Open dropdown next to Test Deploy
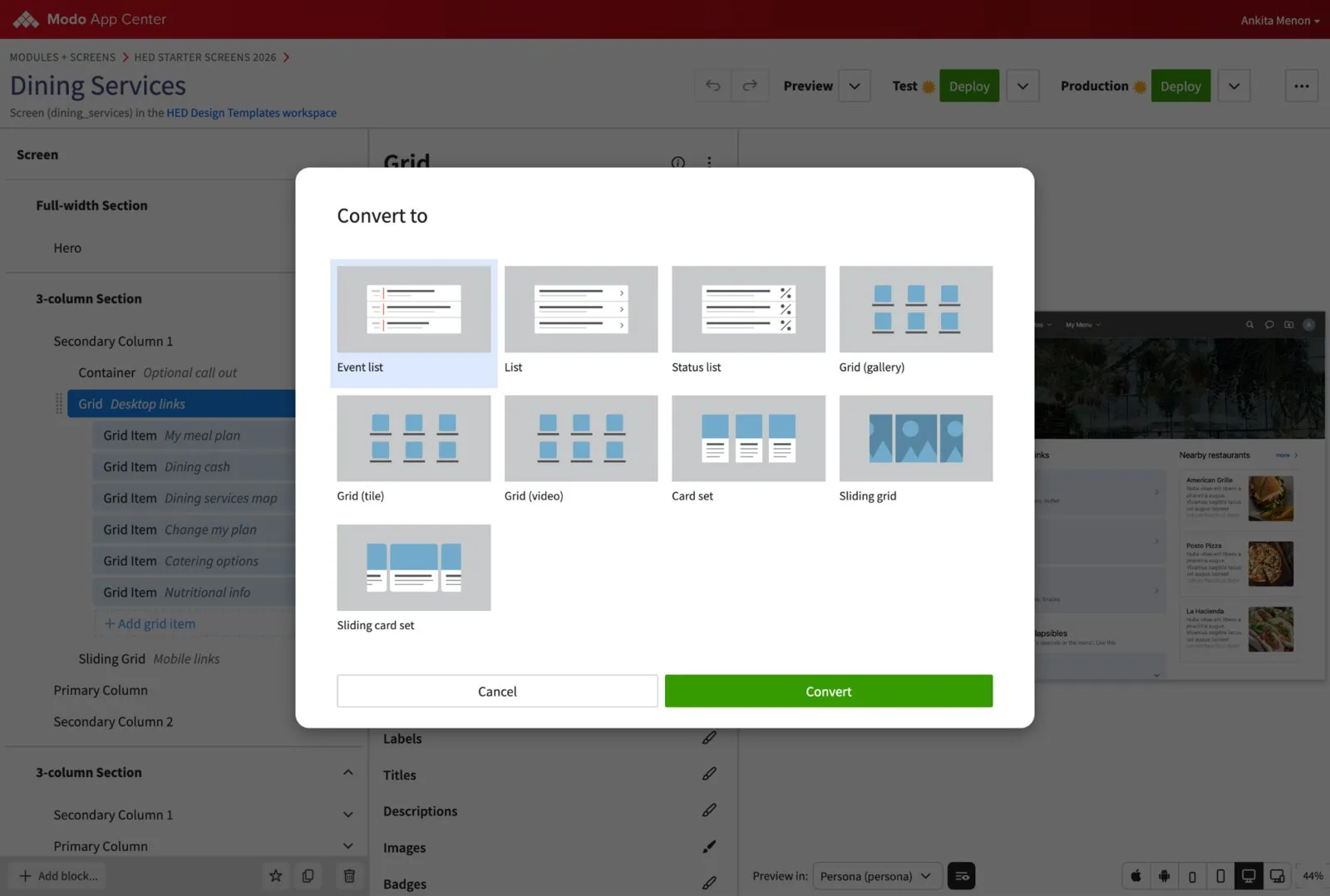This screenshot has height=896, width=1330. [1022, 86]
